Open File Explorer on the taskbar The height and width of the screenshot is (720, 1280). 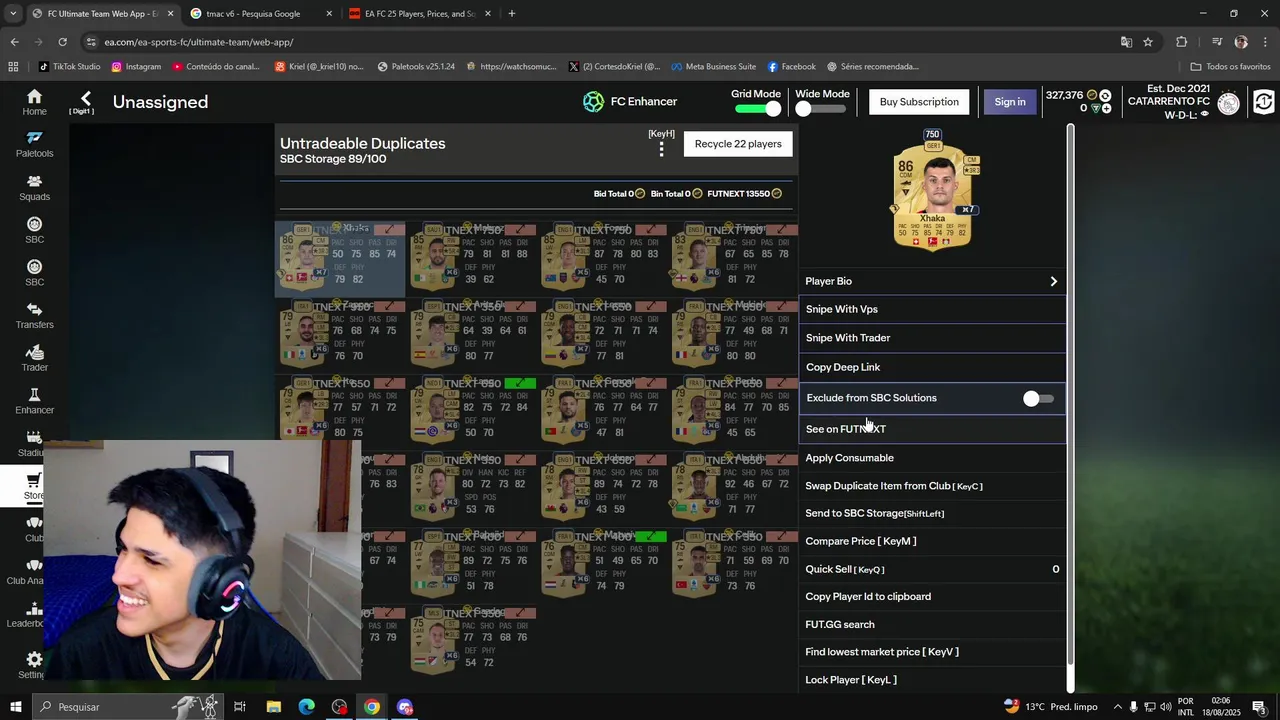273,707
